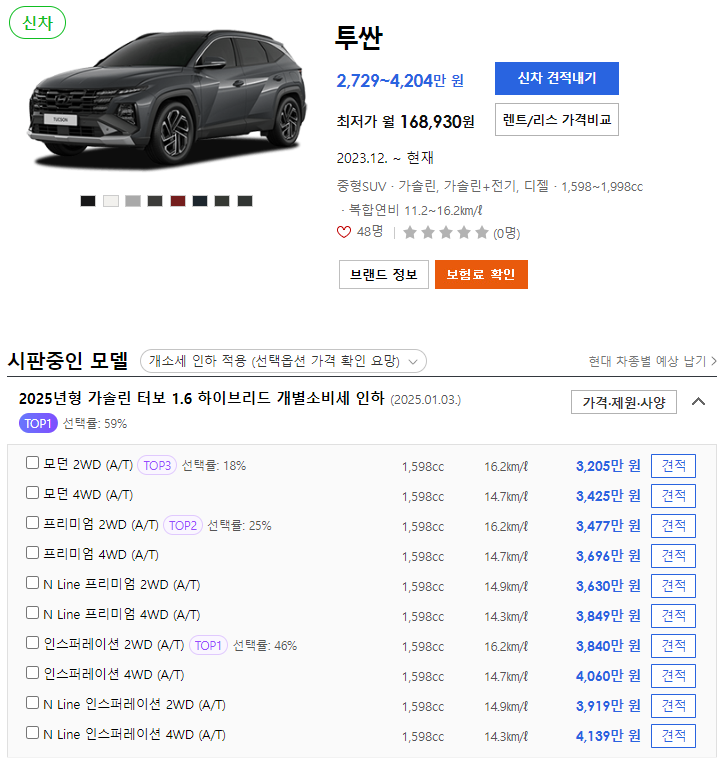728x762 pixels.
Task: Open 현대 차종별 예상 납기 link
Action: click(x=652, y=361)
